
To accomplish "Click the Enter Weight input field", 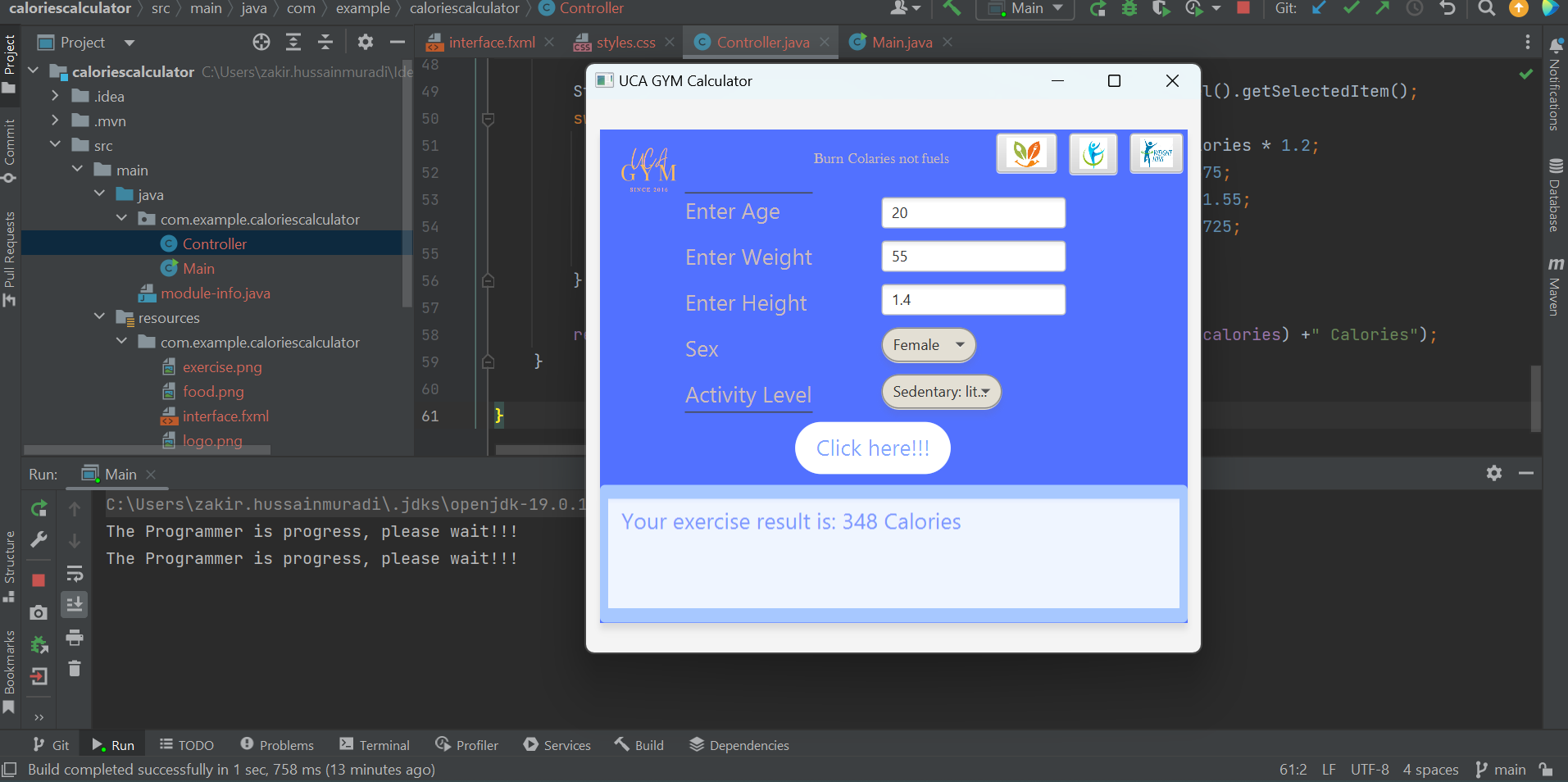I will point(974,257).
